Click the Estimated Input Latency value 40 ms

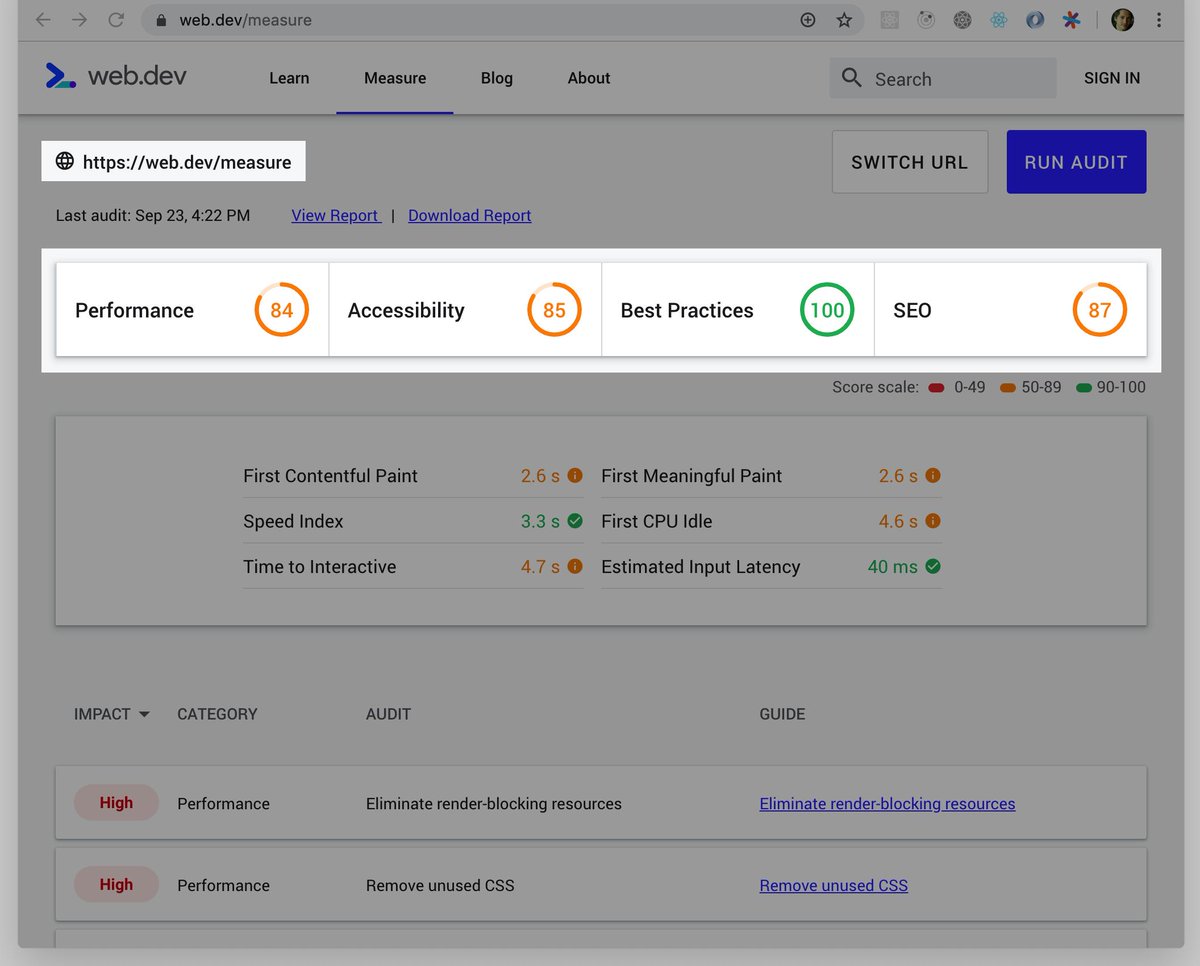click(893, 566)
